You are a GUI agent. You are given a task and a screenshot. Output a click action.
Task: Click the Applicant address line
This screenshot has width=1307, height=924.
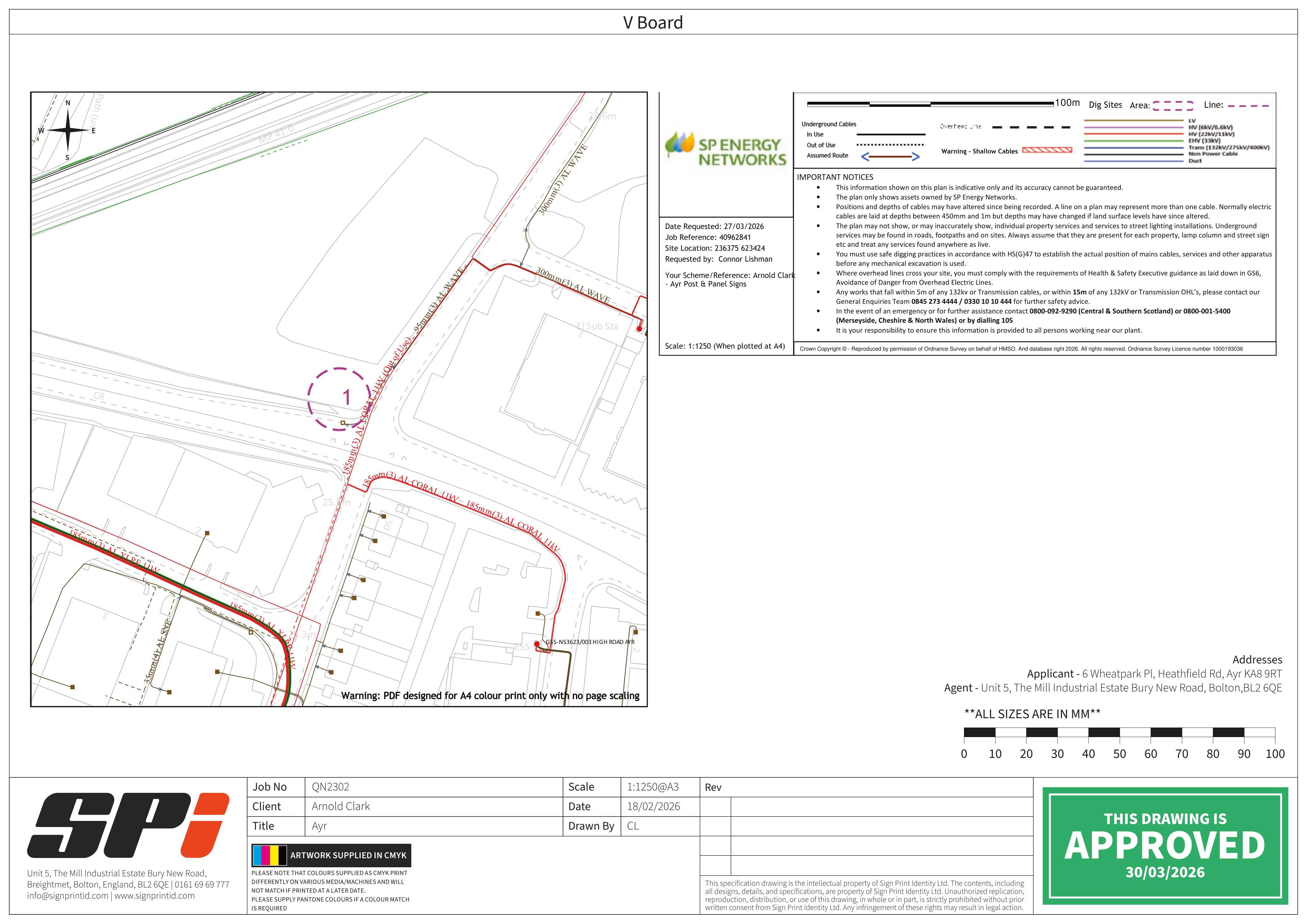point(1154,674)
